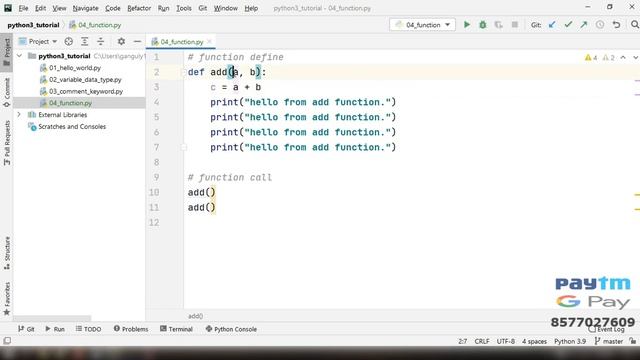Open the Event Log
The height and width of the screenshot is (360, 640).
tap(607, 329)
